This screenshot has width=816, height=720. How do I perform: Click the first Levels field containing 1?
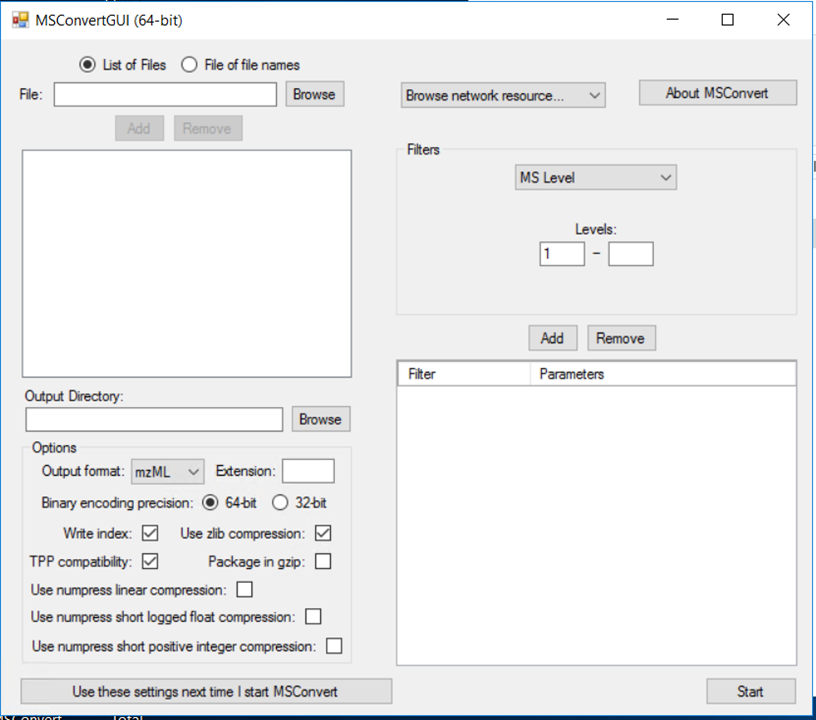[562, 254]
